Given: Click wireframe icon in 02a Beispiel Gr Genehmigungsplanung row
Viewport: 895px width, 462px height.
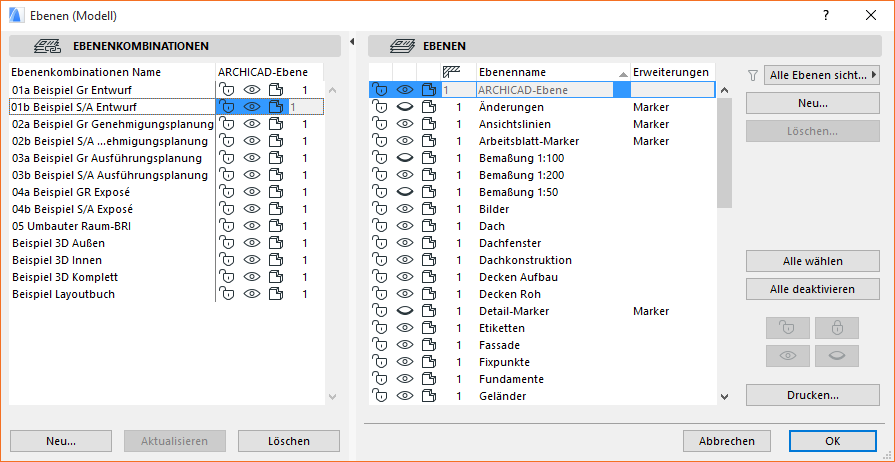Looking at the screenshot, I should 276,124.
